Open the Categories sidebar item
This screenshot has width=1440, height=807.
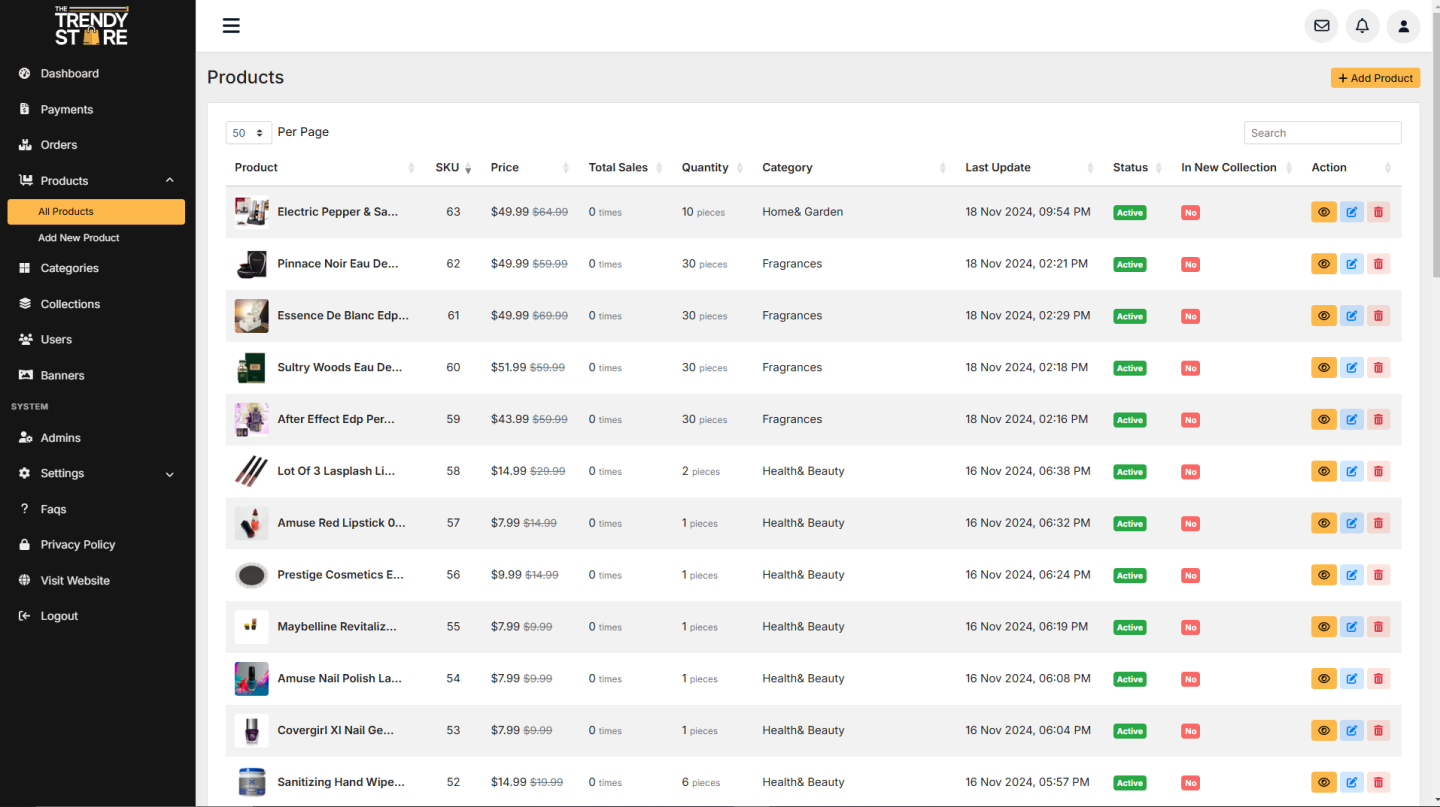point(69,268)
